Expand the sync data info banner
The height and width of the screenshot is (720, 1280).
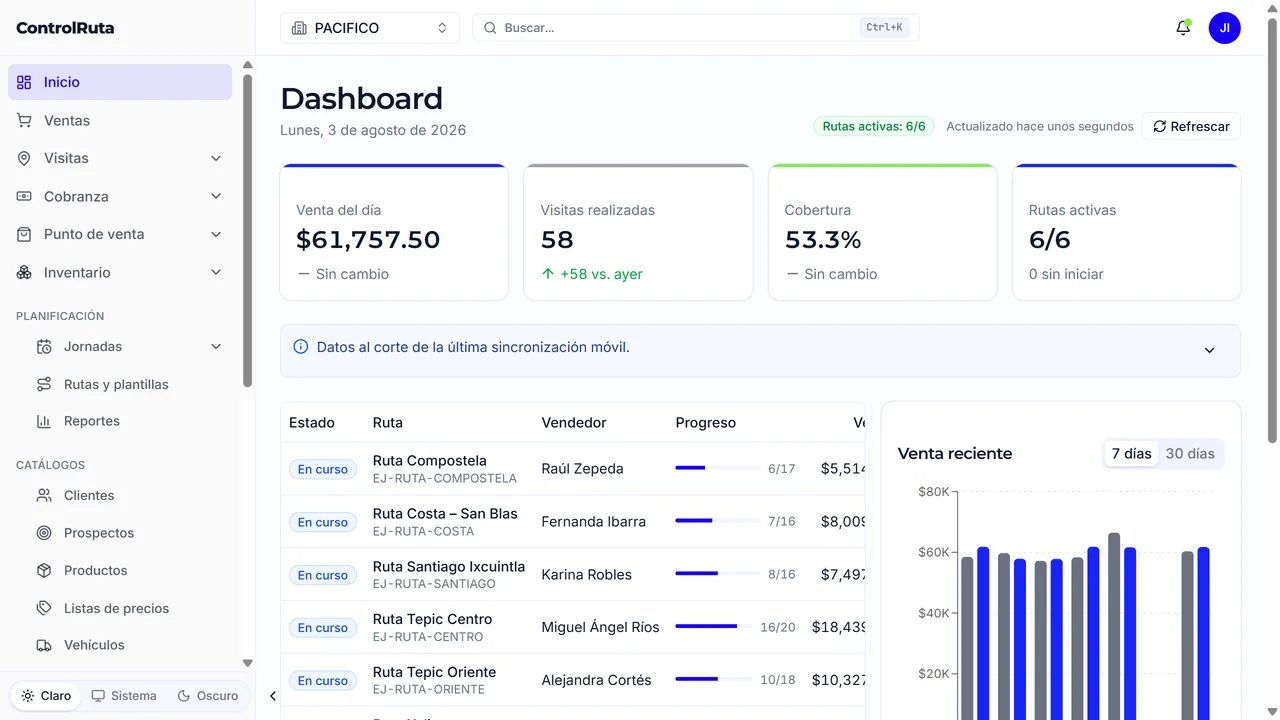pyautogui.click(x=1209, y=350)
